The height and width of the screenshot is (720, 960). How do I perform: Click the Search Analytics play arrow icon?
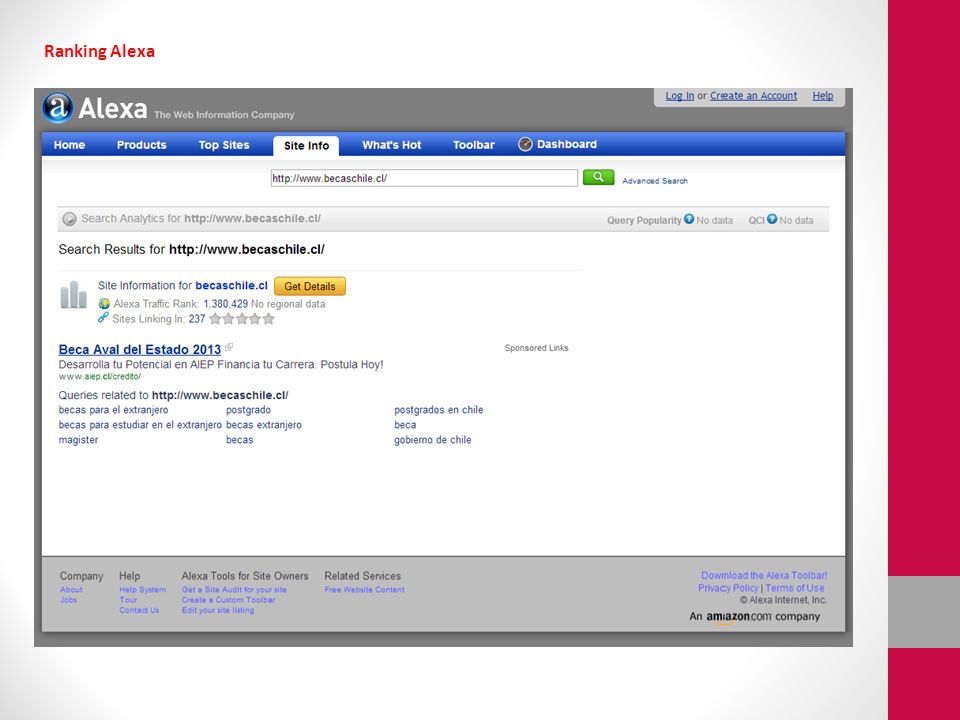click(70, 219)
